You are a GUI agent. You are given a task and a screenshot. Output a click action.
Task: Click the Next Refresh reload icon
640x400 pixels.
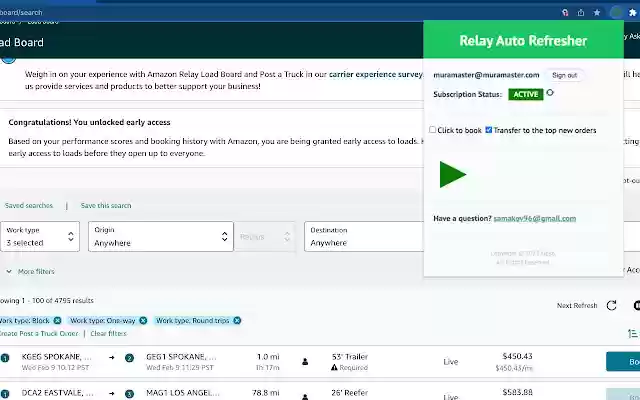611,305
